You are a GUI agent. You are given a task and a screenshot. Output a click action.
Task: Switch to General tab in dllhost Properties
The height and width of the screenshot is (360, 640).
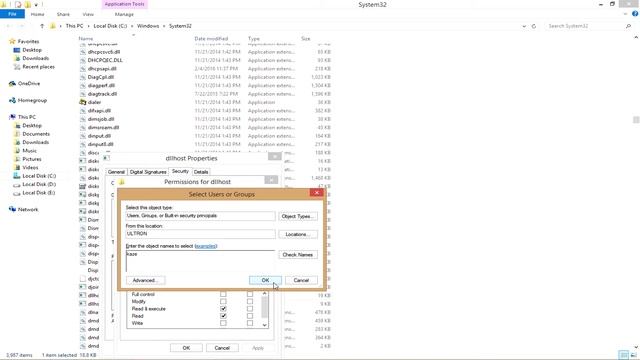[x=116, y=172]
